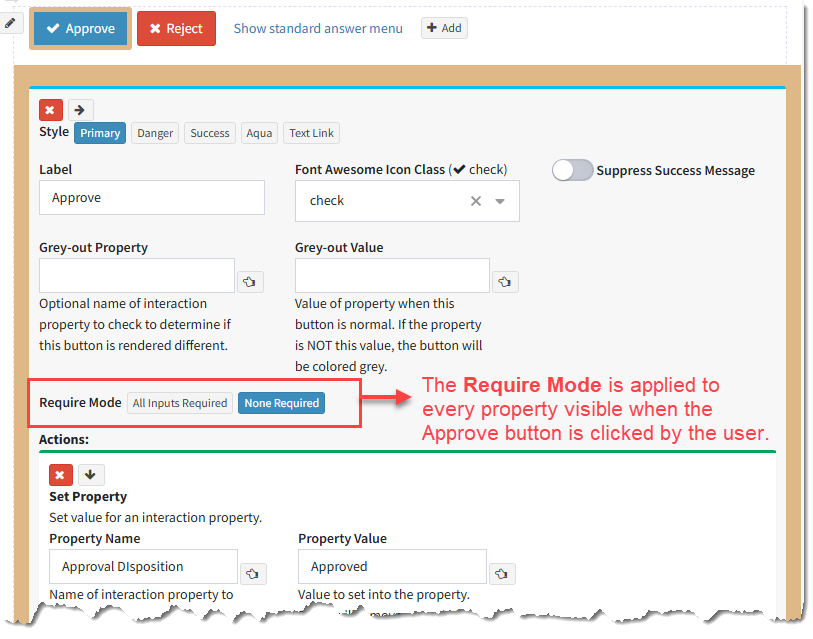
Task: Move Approve button right with arrow icon
Action: 80,110
